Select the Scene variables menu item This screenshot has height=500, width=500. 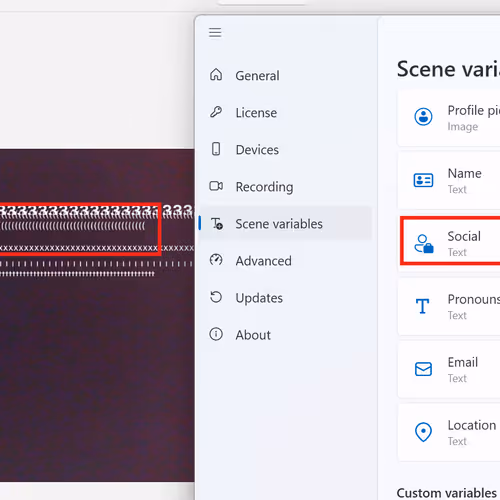tap(286, 223)
